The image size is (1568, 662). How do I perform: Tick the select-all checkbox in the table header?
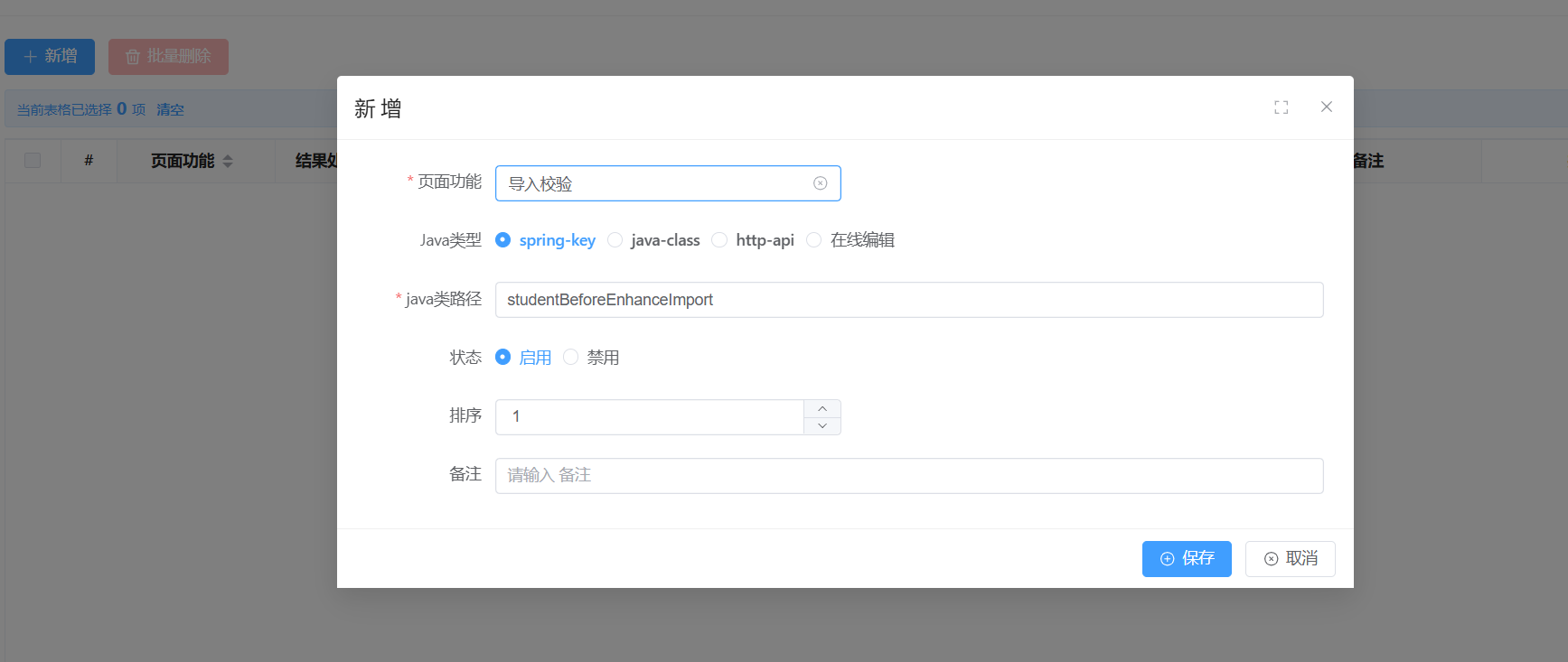click(x=33, y=161)
